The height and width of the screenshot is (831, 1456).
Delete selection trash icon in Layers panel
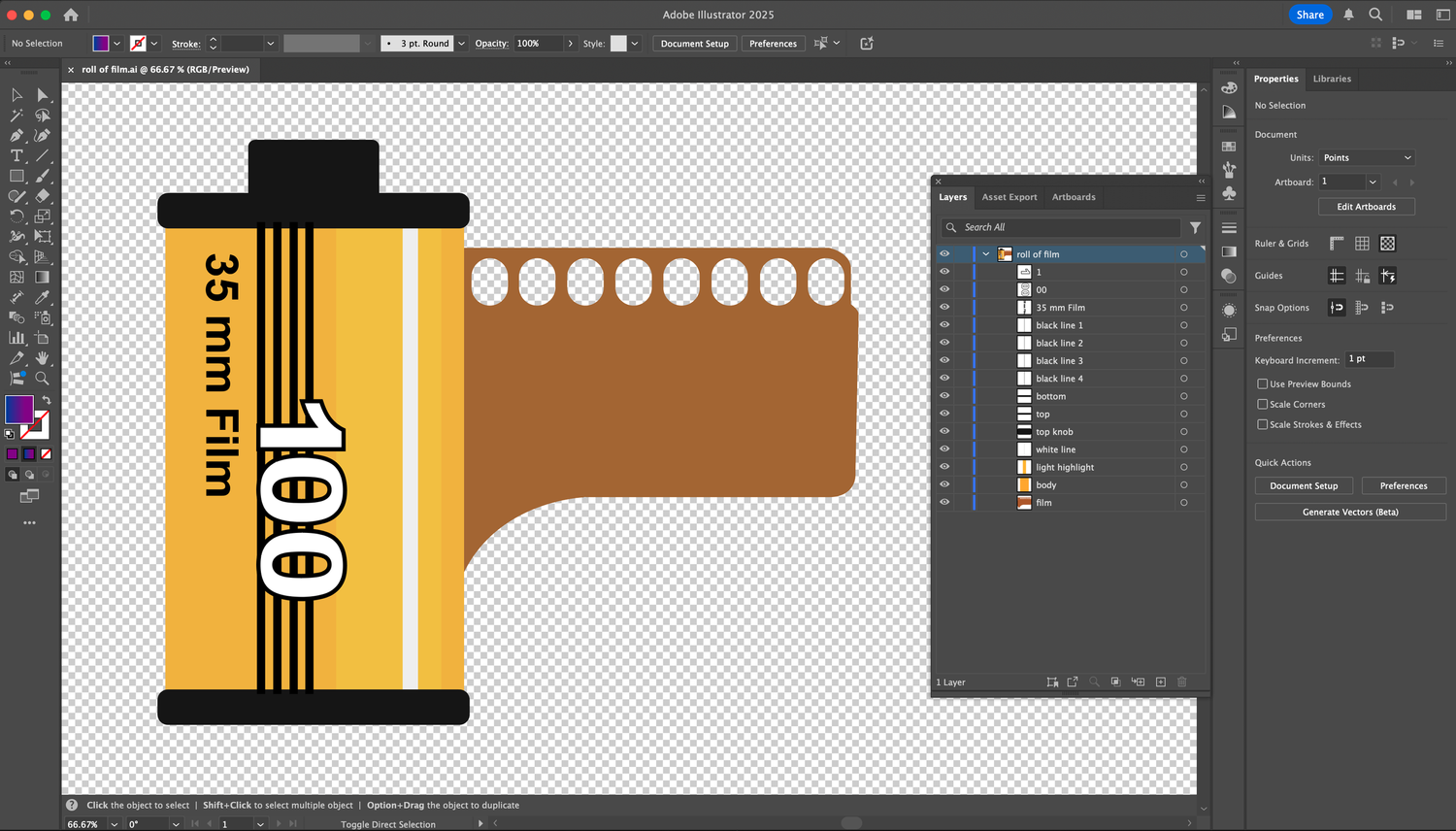point(1182,681)
